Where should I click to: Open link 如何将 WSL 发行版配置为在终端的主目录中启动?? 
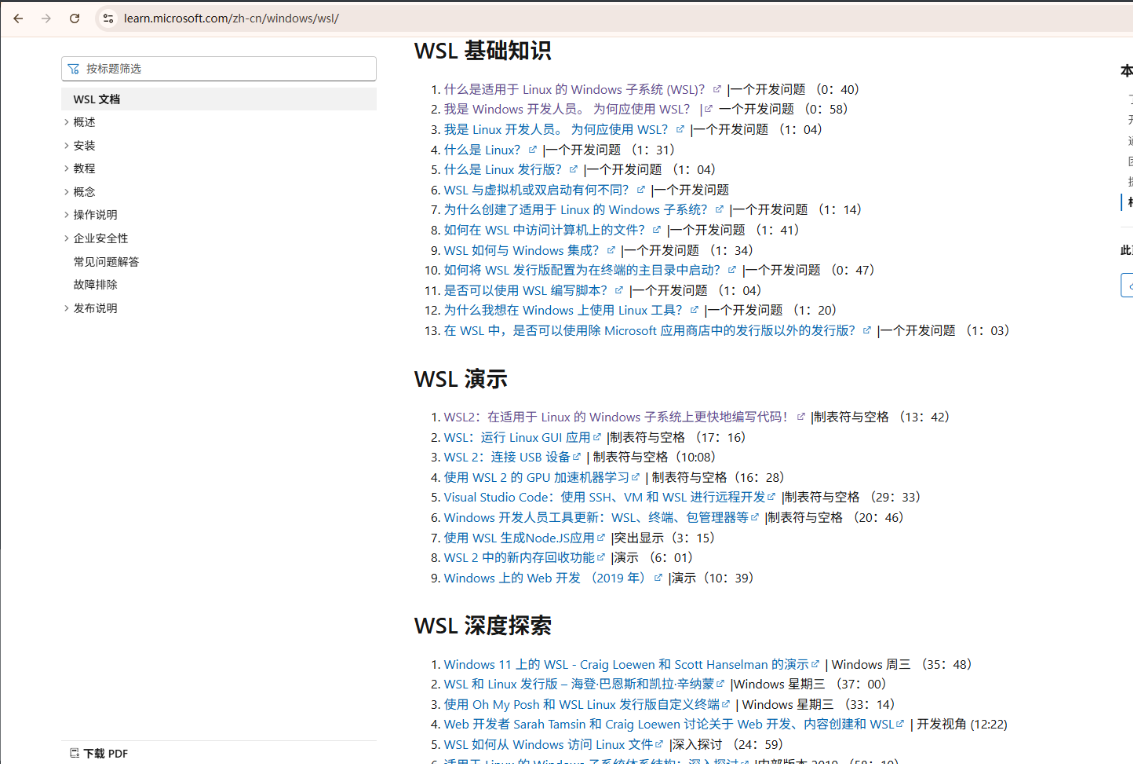(x=582, y=270)
